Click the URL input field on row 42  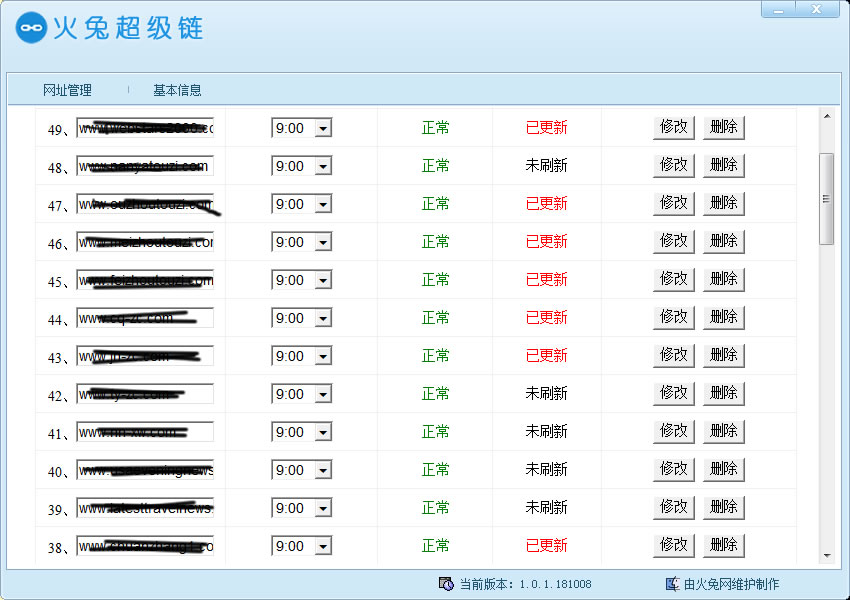point(145,393)
